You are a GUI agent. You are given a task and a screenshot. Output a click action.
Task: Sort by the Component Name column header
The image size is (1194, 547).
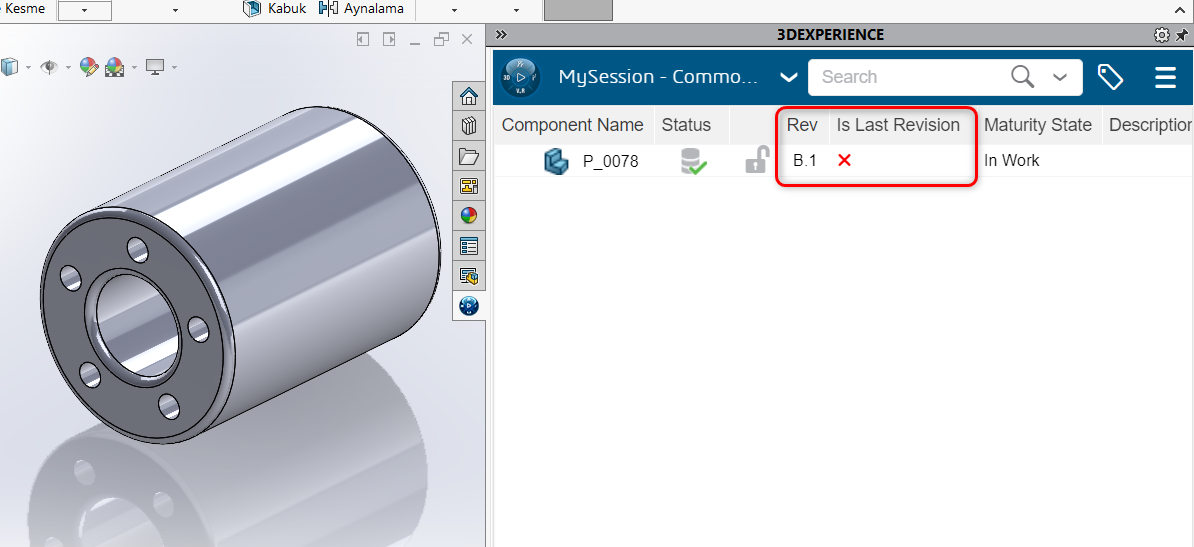pyautogui.click(x=573, y=125)
